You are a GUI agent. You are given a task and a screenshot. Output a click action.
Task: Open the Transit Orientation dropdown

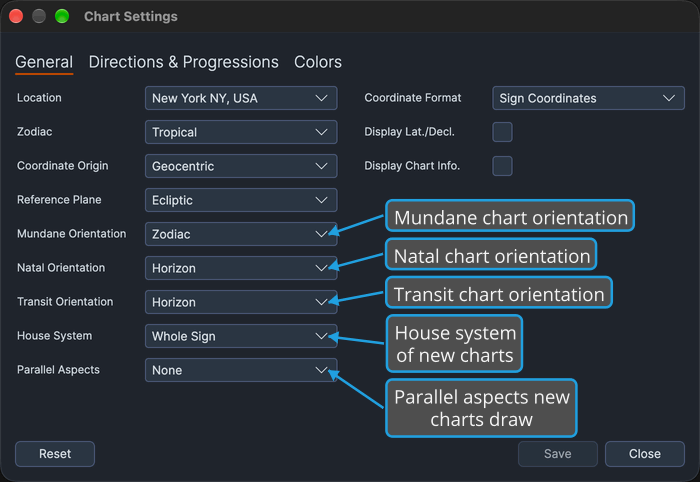(241, 302)
